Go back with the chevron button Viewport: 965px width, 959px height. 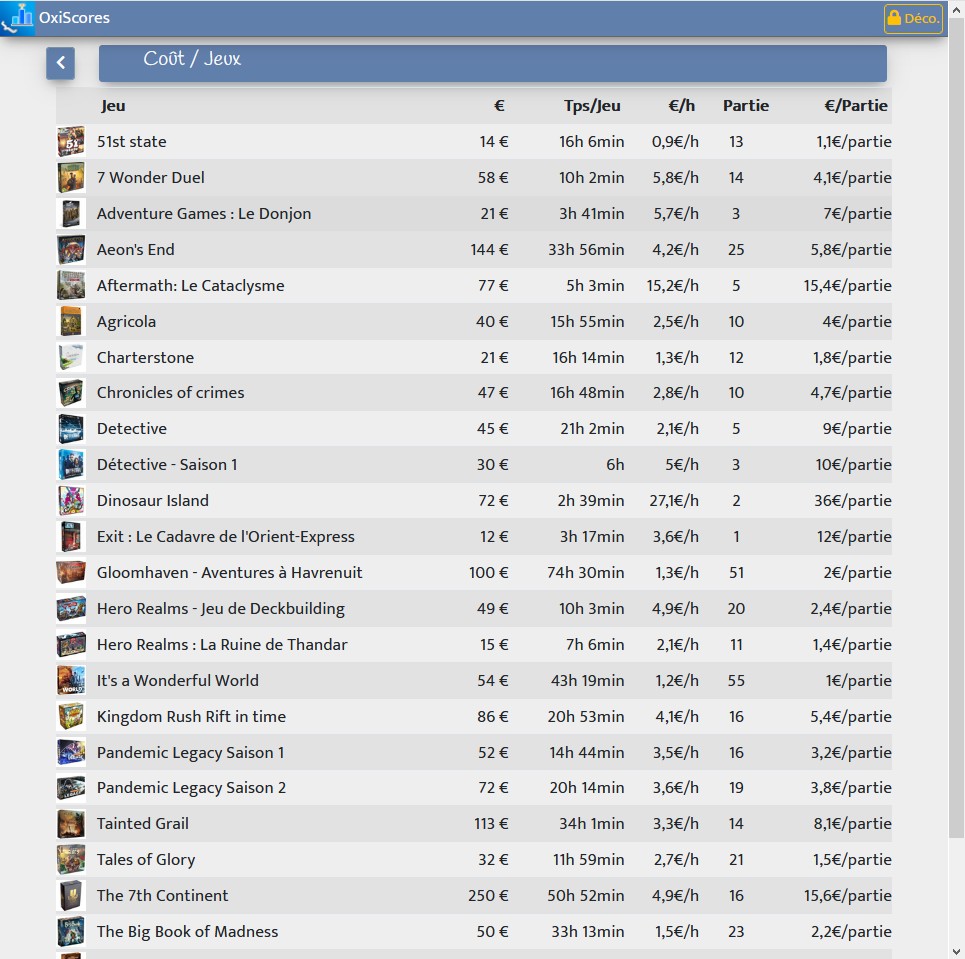60,63
